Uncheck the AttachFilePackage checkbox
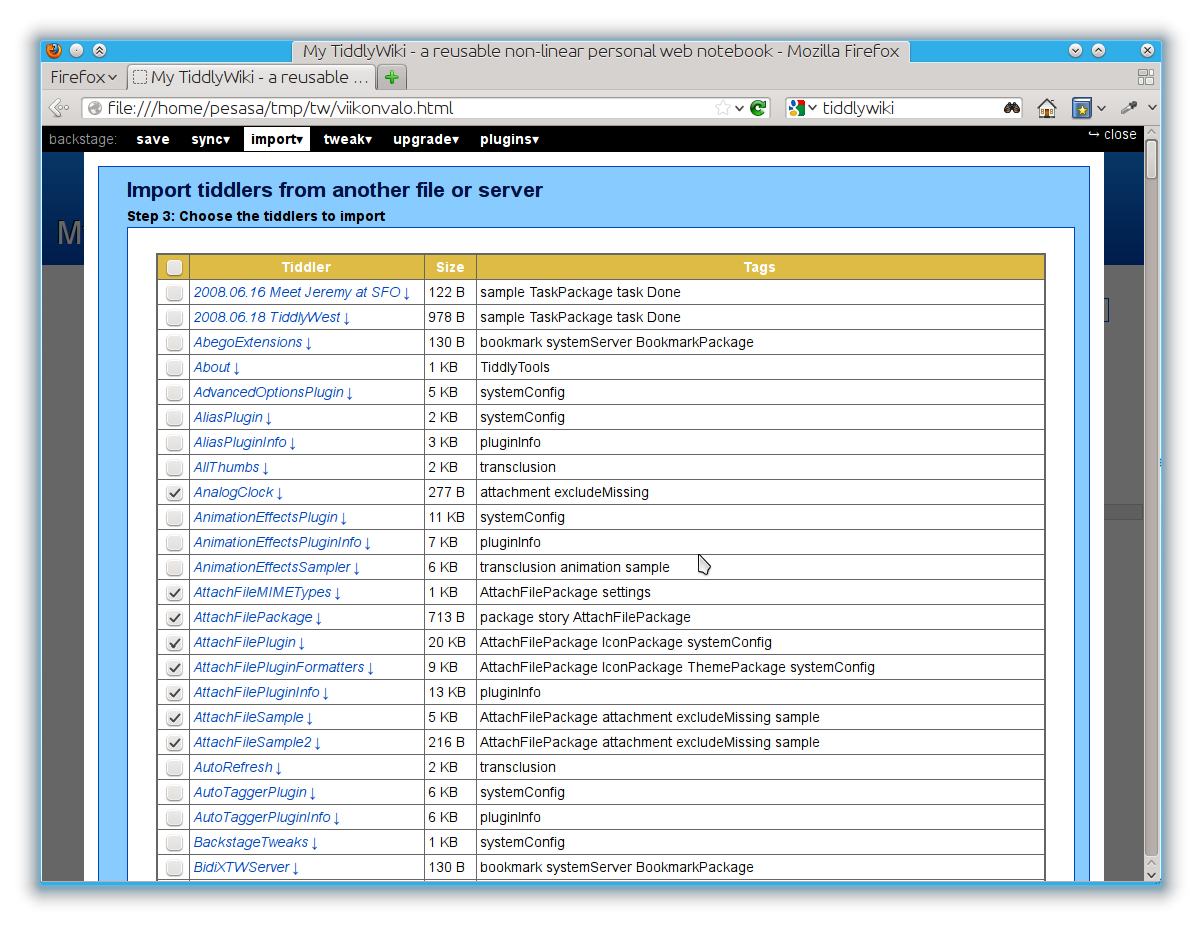Viewport: 1202px width, 925px height. pos(174,617)
